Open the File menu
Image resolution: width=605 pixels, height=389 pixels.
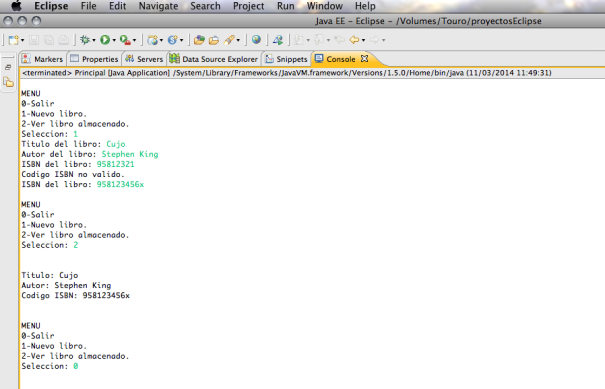point(88,6)
